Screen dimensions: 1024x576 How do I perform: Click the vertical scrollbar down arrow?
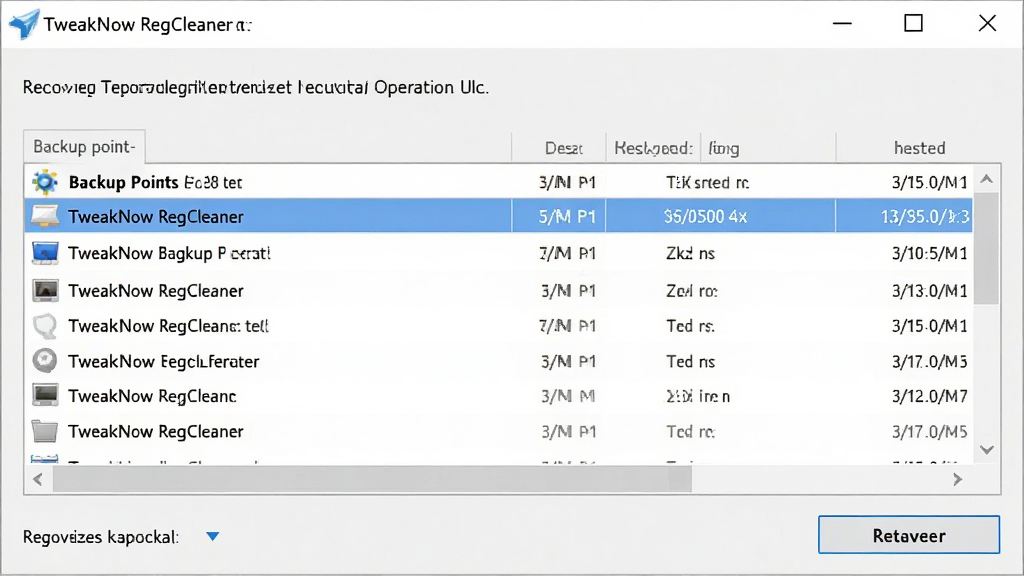click(987, 450)
